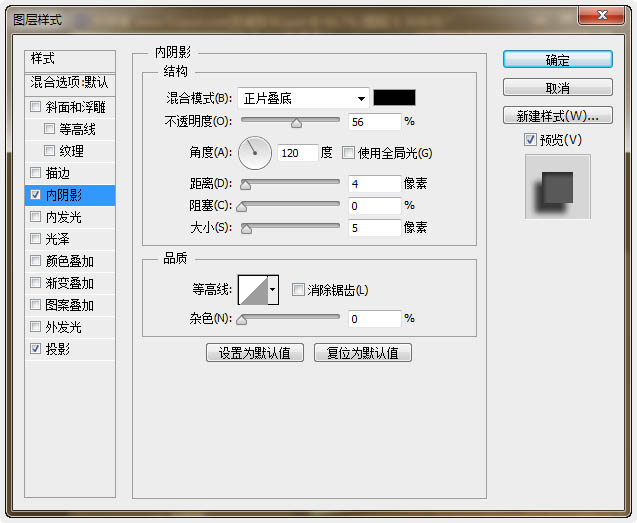This screenshot has height=523, width=637.
Task: Select the 图案叠加 style row label
Action: [69, 305]
